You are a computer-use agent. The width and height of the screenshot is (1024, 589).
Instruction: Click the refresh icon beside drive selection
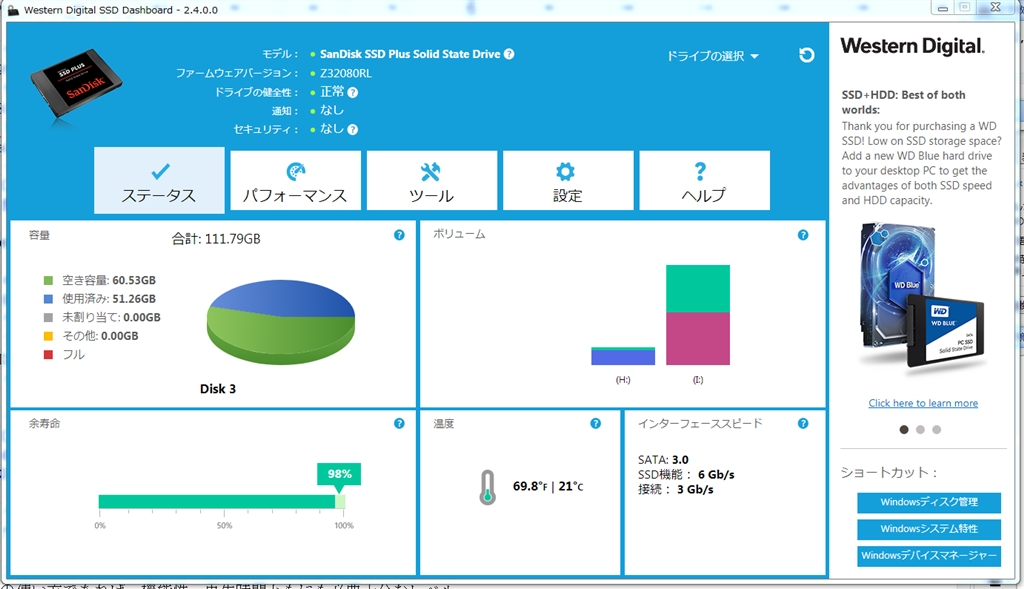pyautogui.click(x=806, y=55)
